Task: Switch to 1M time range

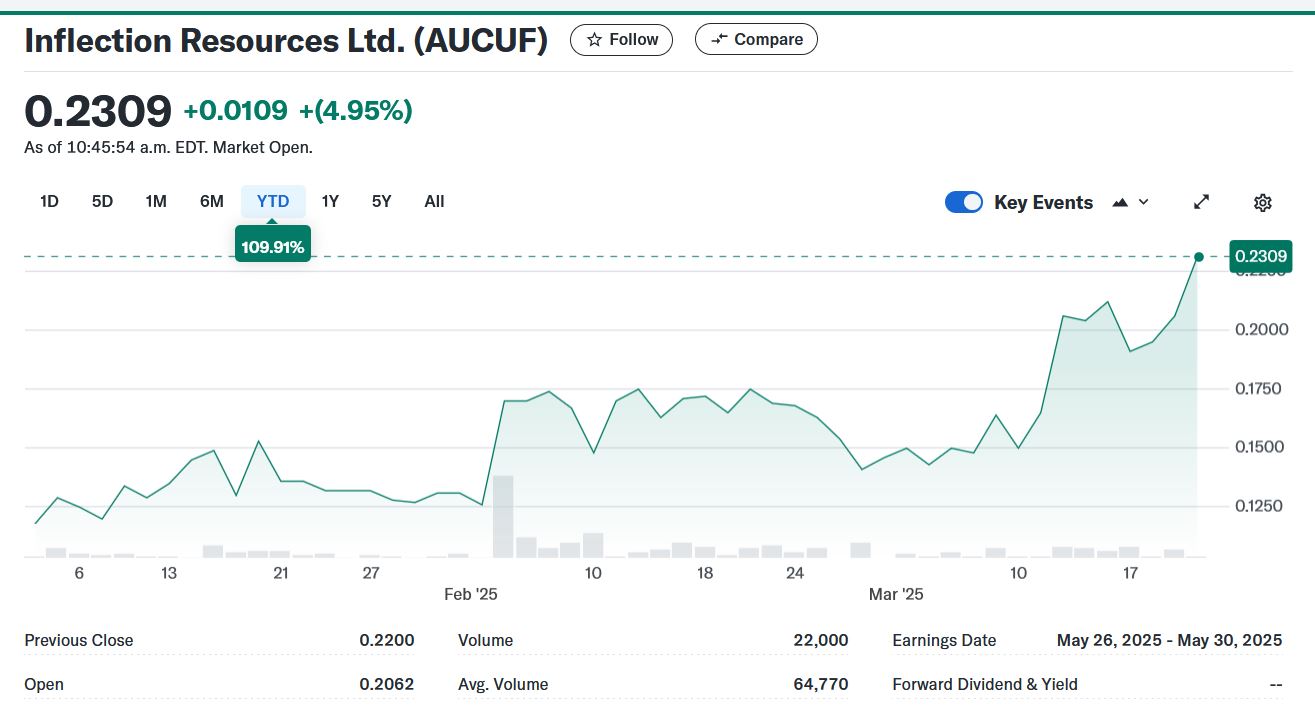Action: coord(156,201)
